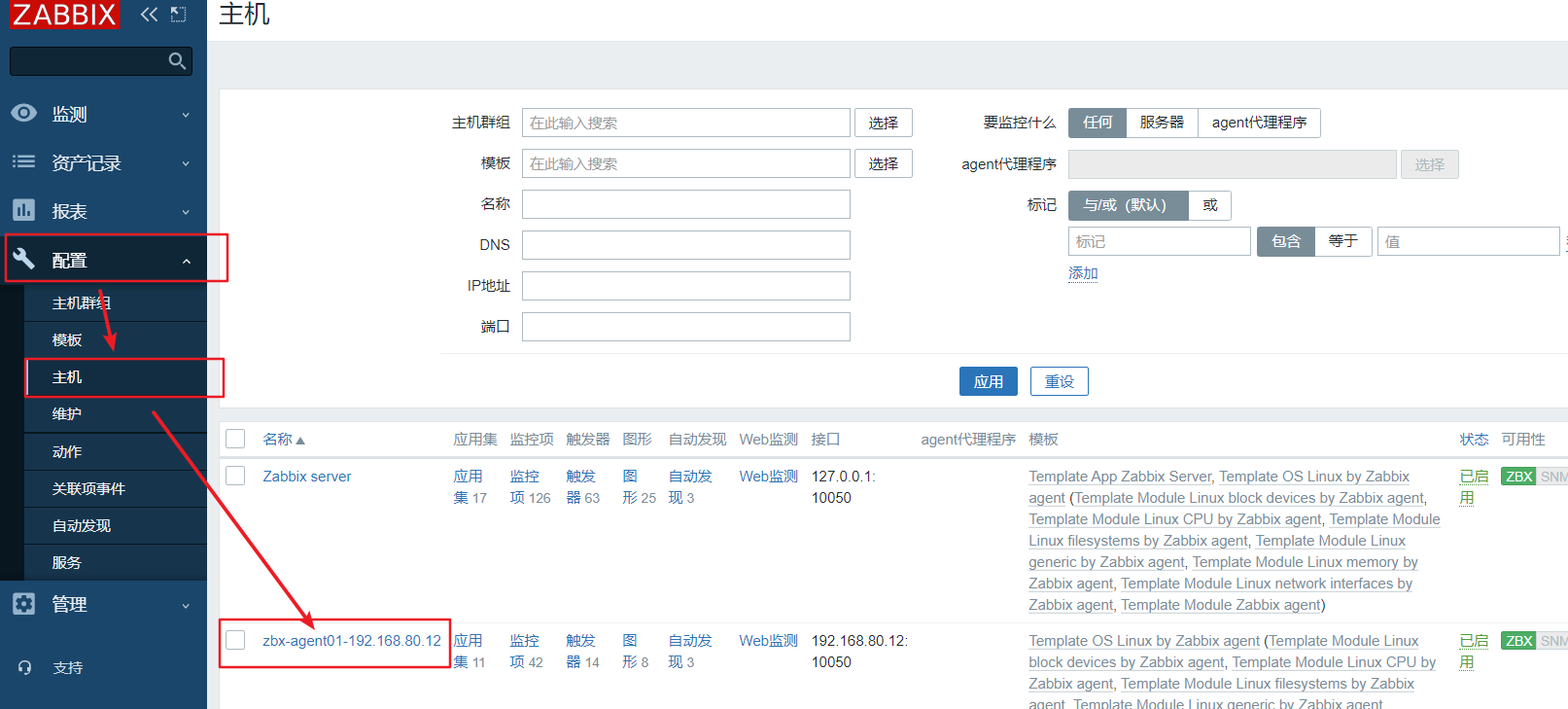Tick the select-all hosts checkbox
This screenshot has width=1568, height=709.
(x=235, y=439)
